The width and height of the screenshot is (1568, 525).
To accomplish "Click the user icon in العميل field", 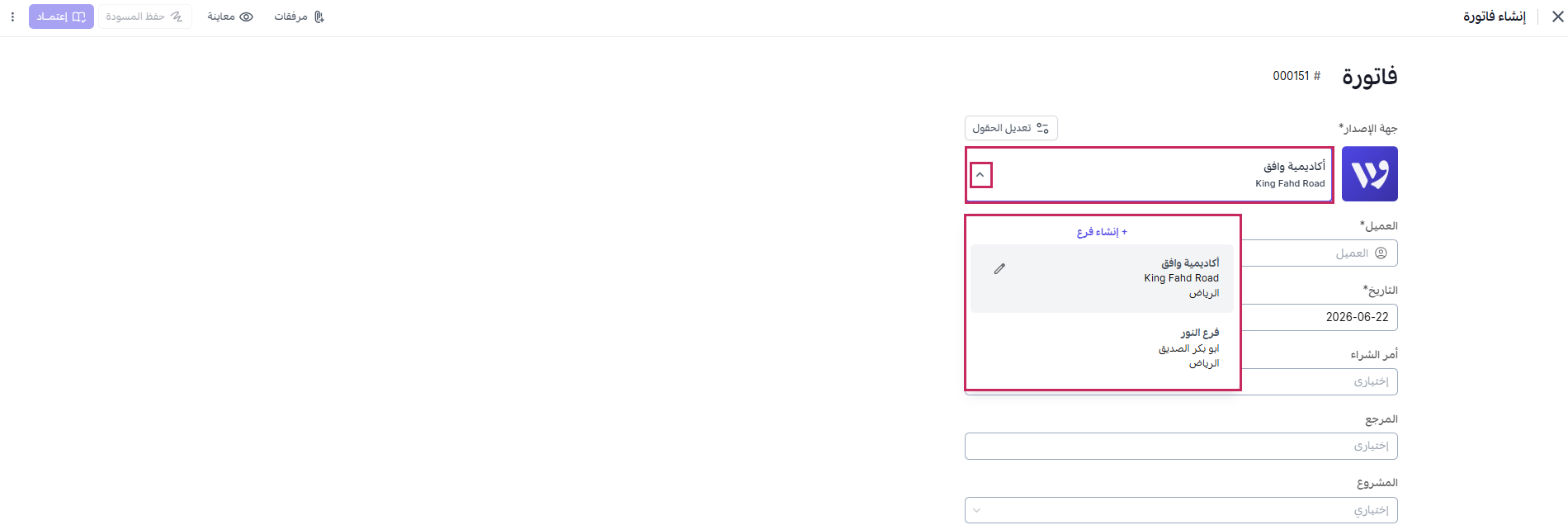I will 1381,253.
